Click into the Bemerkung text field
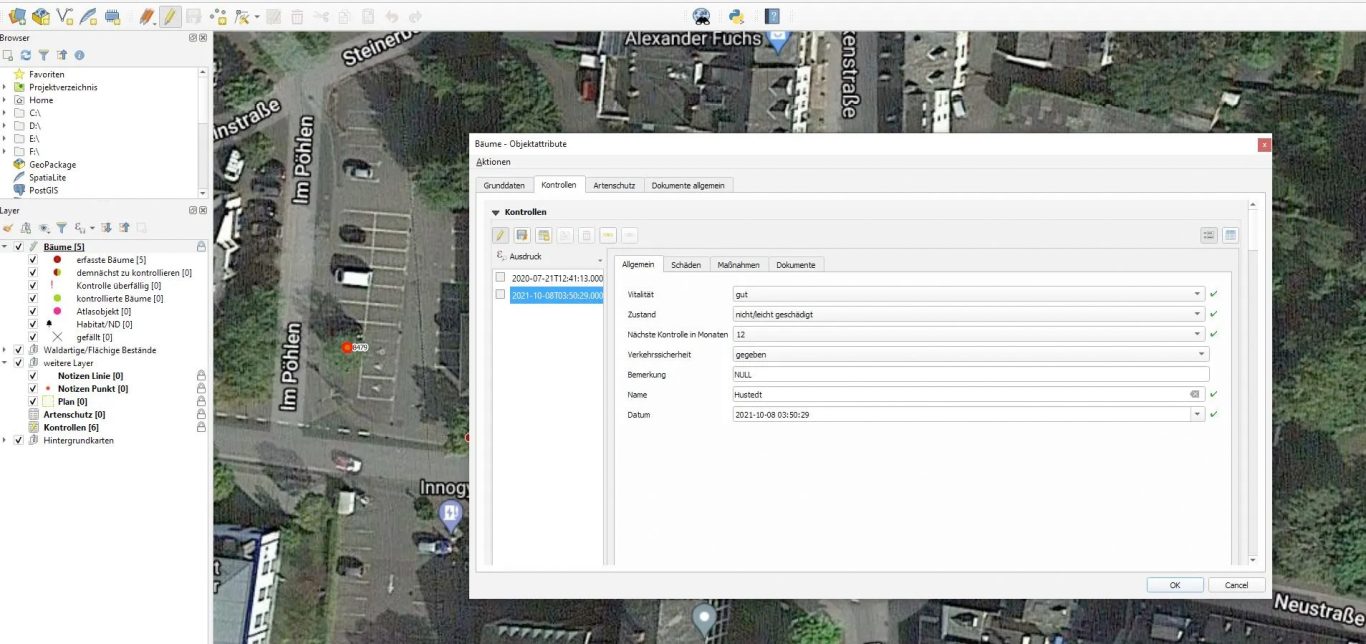The height and width of the screenshot is (644, 1366). click(x=970, y=374)
